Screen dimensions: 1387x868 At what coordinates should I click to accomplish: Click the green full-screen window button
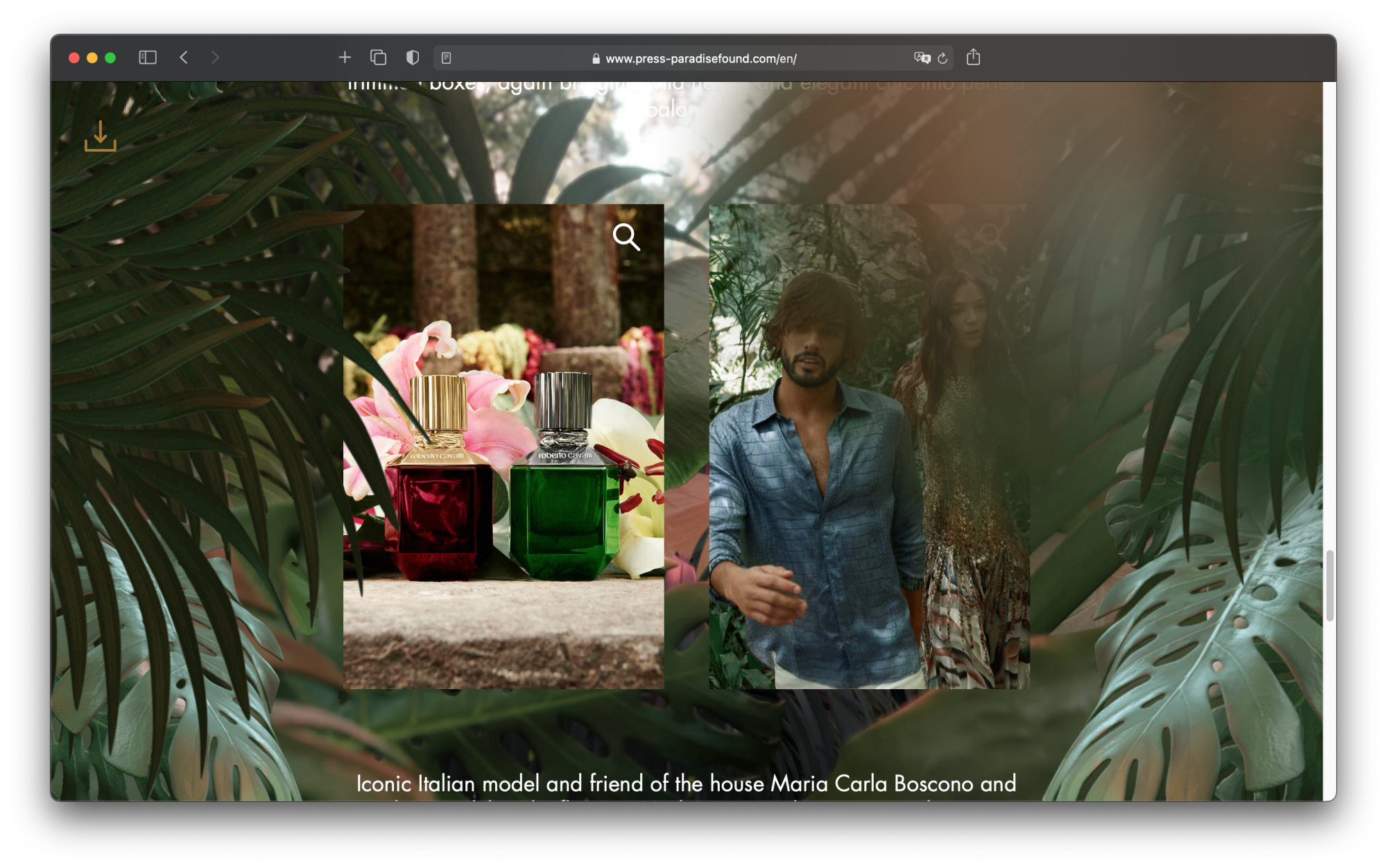[110, 58]
